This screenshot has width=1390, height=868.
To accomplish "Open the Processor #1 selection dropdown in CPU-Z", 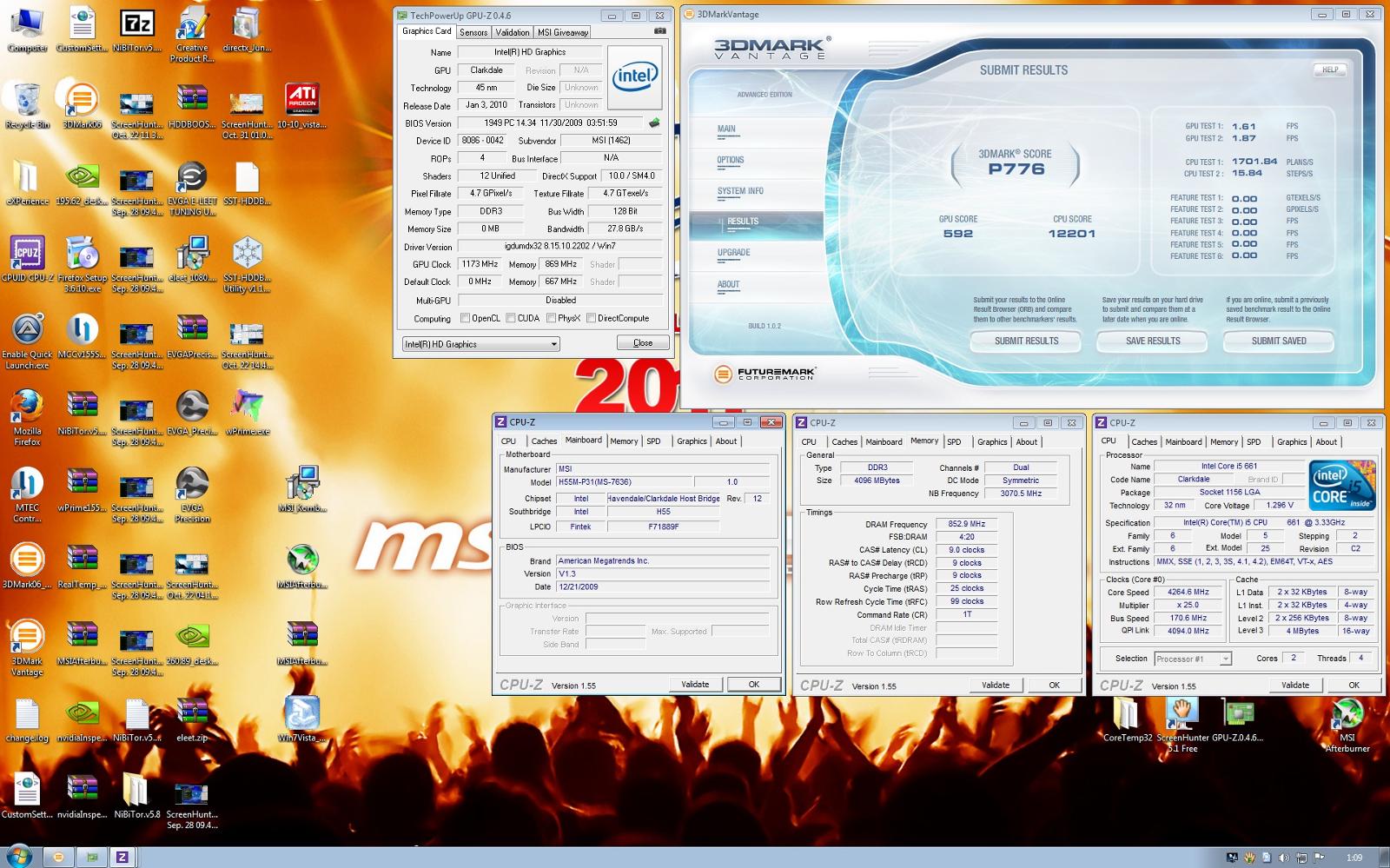I will point(1193,659).
